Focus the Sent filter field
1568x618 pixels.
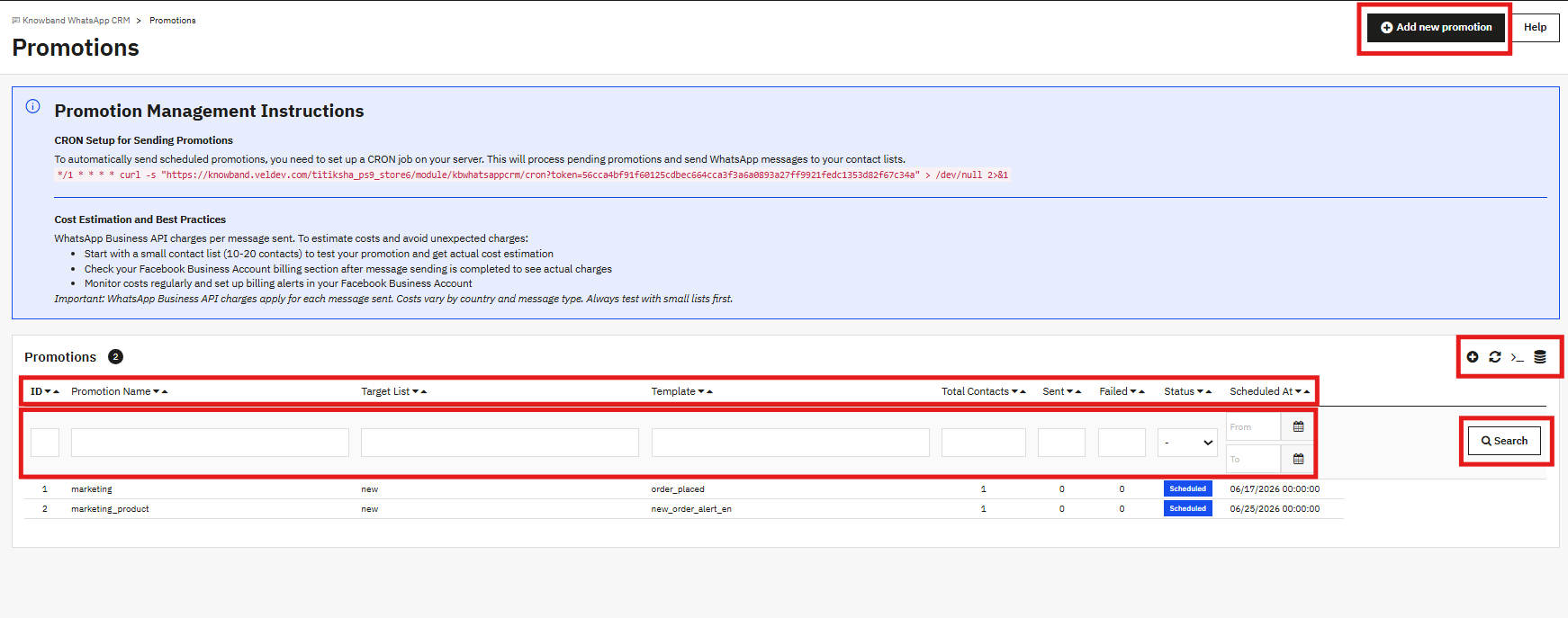(1061, 443)
